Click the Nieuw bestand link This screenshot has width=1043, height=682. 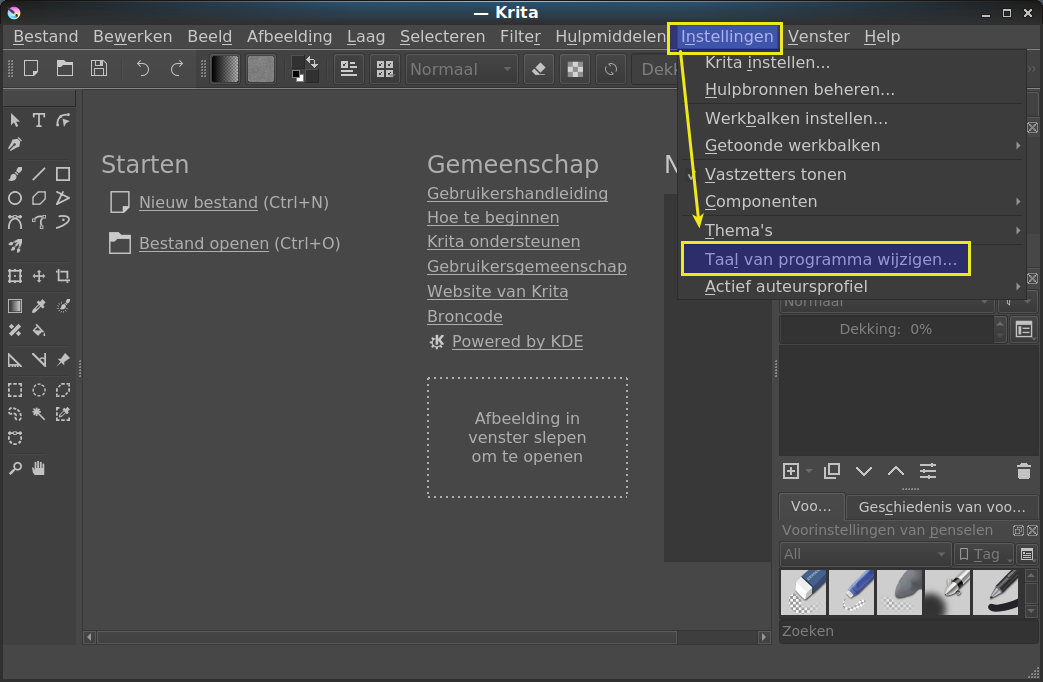coord(198,202)
